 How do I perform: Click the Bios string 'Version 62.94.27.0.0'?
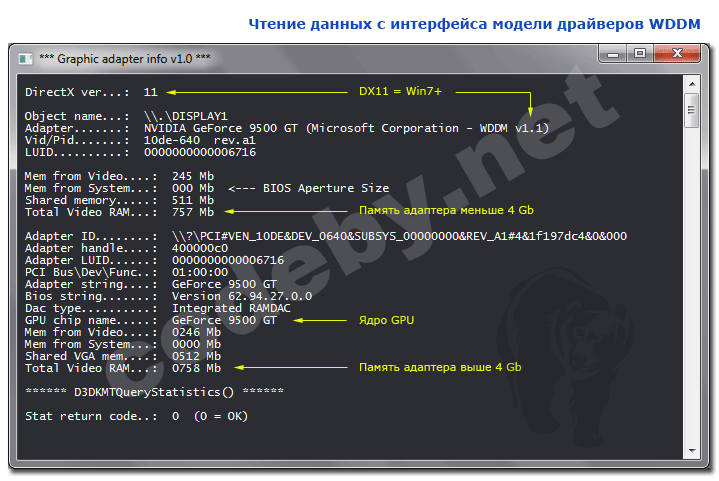pos(242,296)
